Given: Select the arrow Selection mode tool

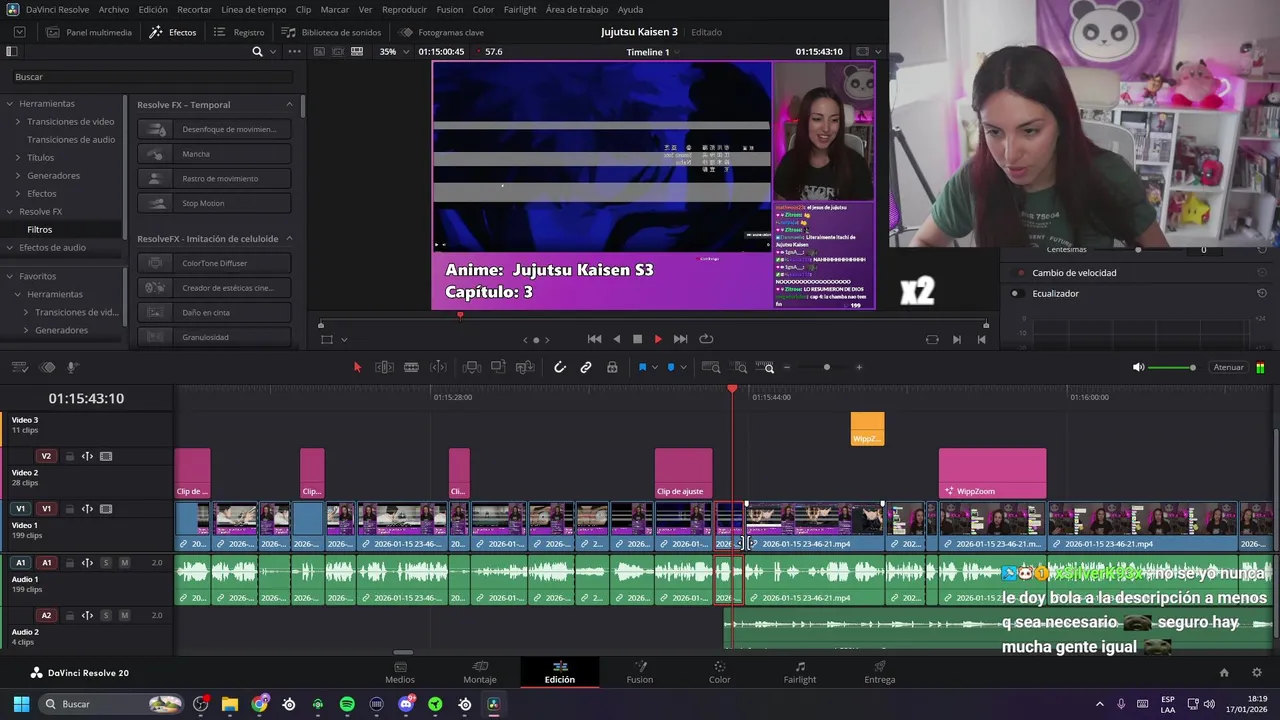Looking at the screenshot, I should click(357, 367).
